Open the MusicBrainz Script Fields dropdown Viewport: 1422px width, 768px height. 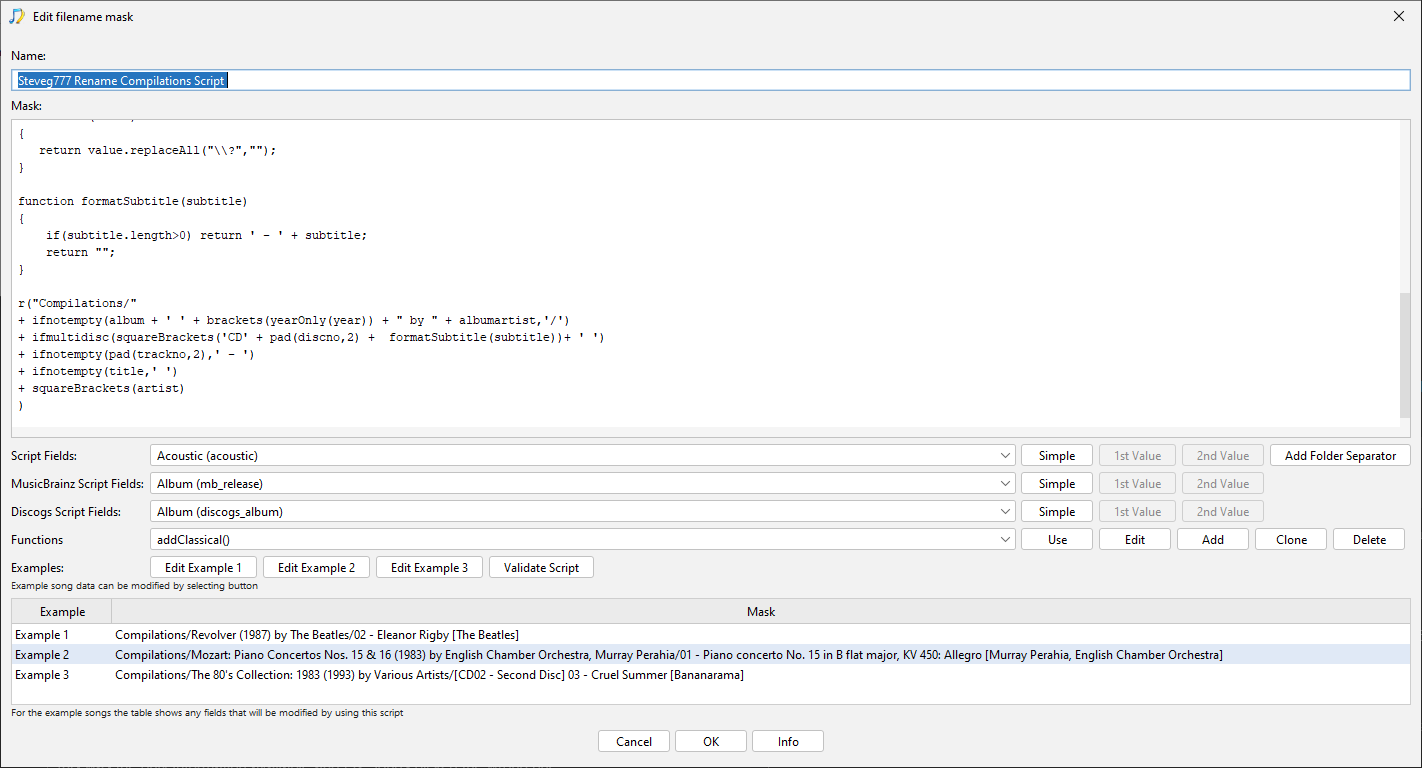pos(583,484)
